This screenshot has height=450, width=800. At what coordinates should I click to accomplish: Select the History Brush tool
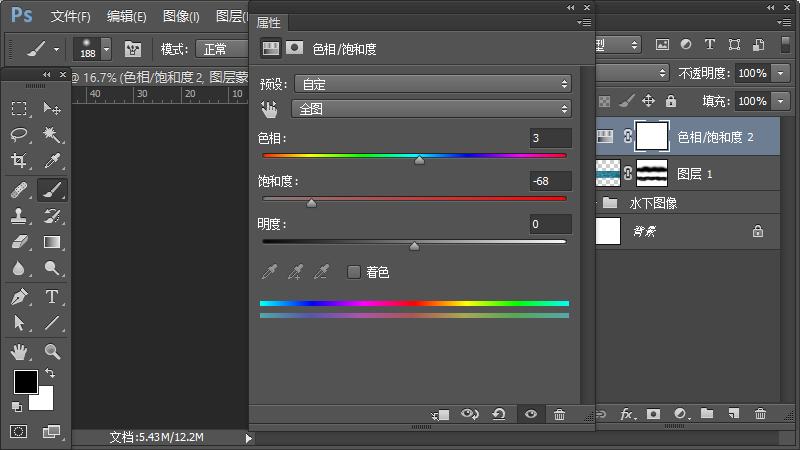coord(52,216)
